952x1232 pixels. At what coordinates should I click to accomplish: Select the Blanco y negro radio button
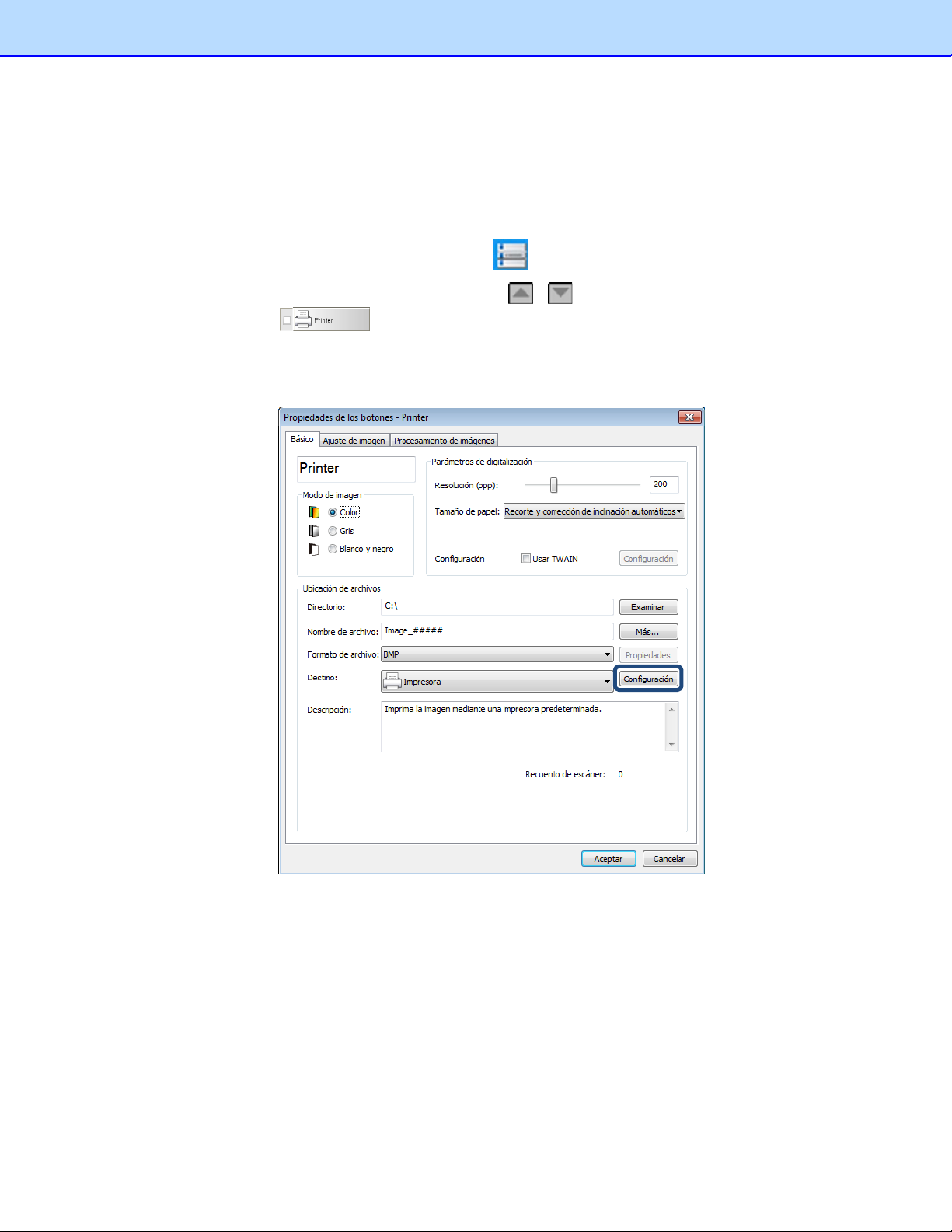[x=333, y=550]
